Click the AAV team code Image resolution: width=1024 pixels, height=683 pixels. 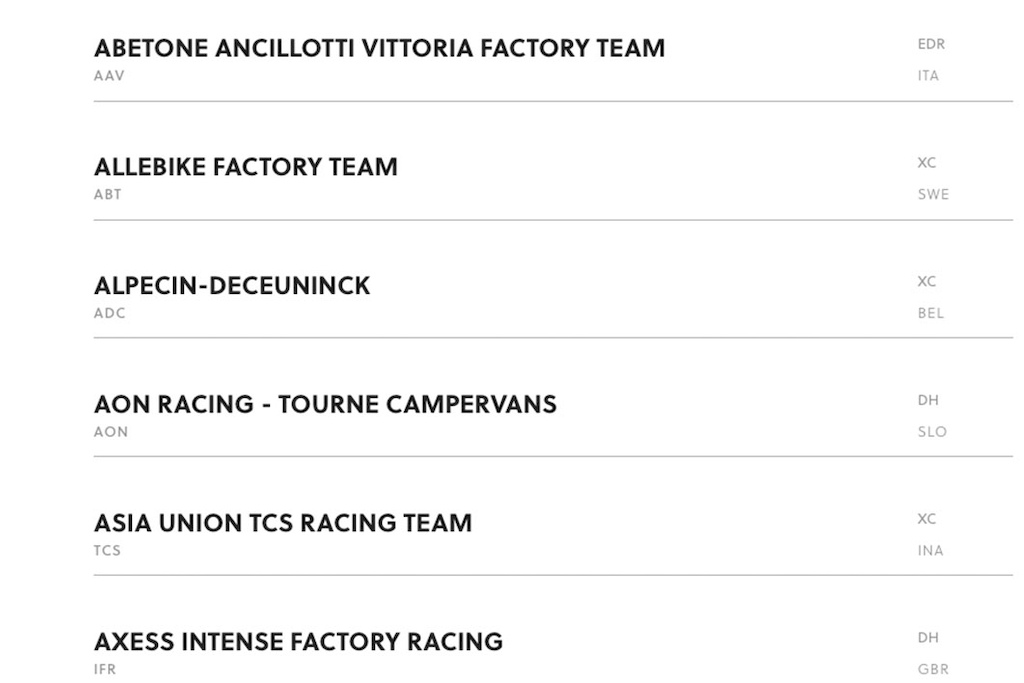click(x=109, y=76)
